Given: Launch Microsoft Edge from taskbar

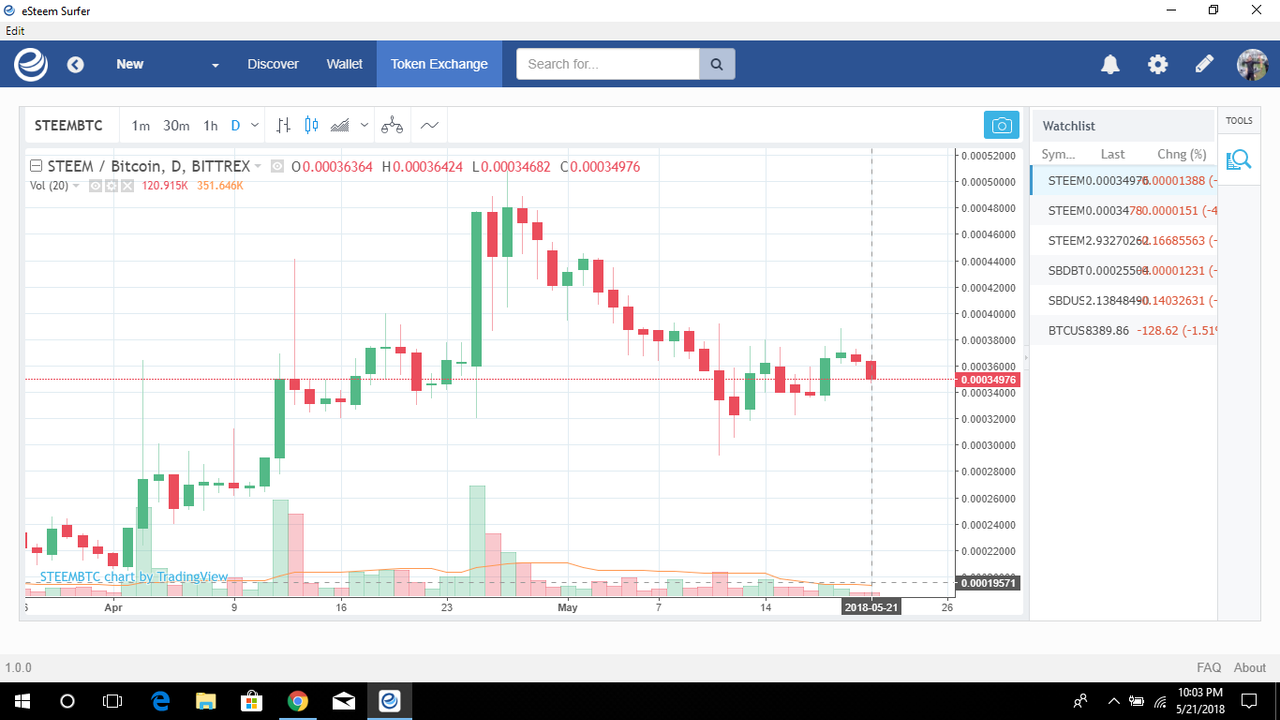Looking at the screenshot, I should point(160,701).
